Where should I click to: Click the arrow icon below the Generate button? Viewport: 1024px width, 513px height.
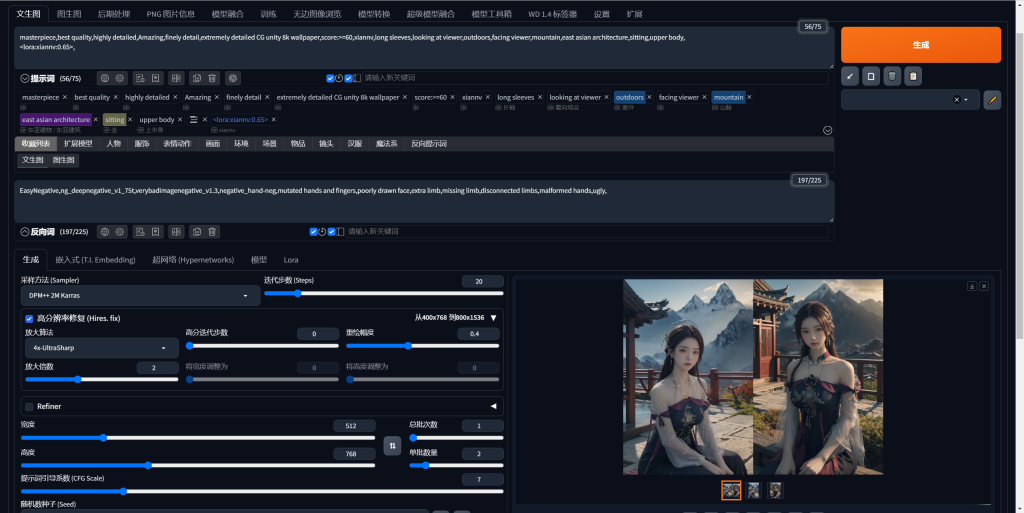tap(850, 76)
